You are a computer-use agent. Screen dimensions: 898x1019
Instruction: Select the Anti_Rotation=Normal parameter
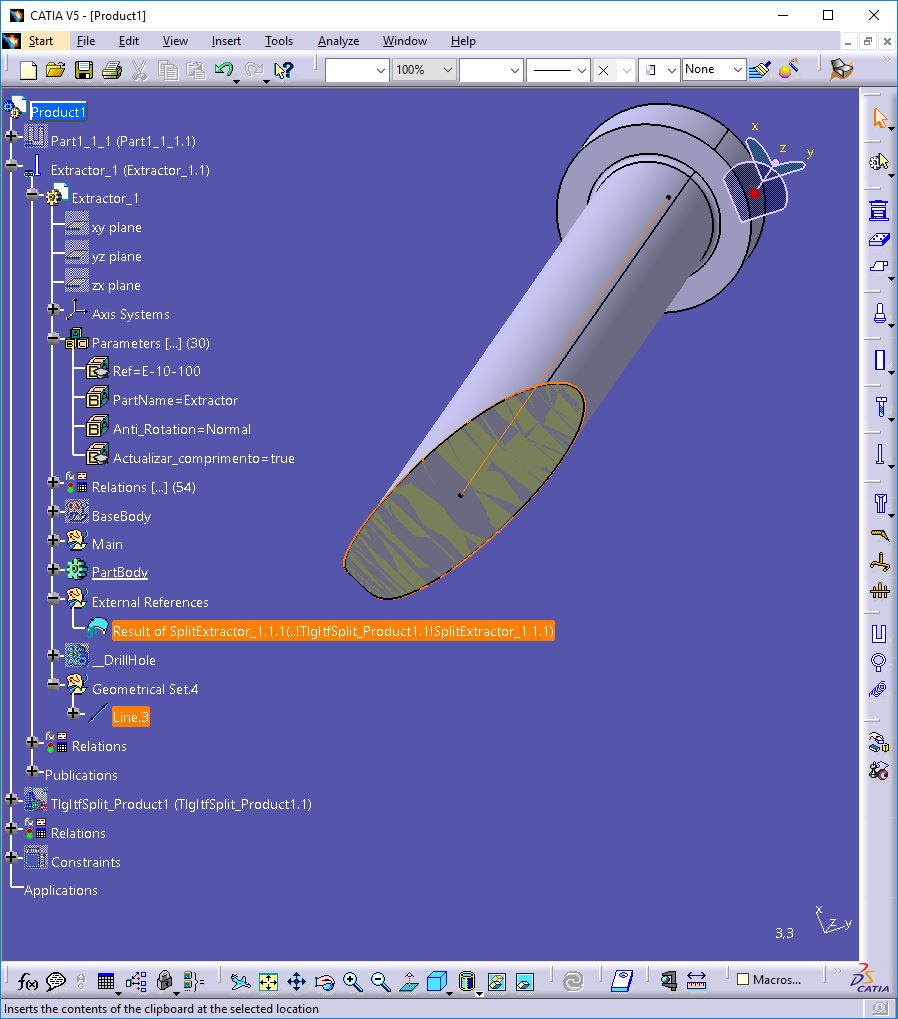point(182,429)
